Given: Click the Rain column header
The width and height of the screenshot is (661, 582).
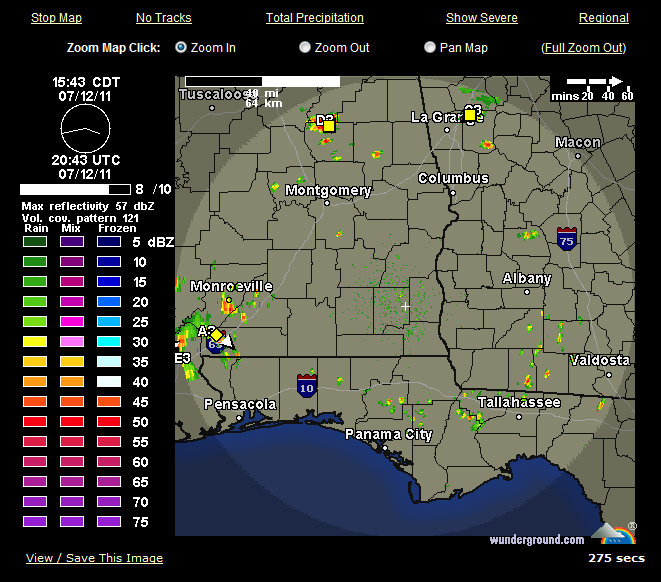Looking at the screenshot, I should 36,228.
